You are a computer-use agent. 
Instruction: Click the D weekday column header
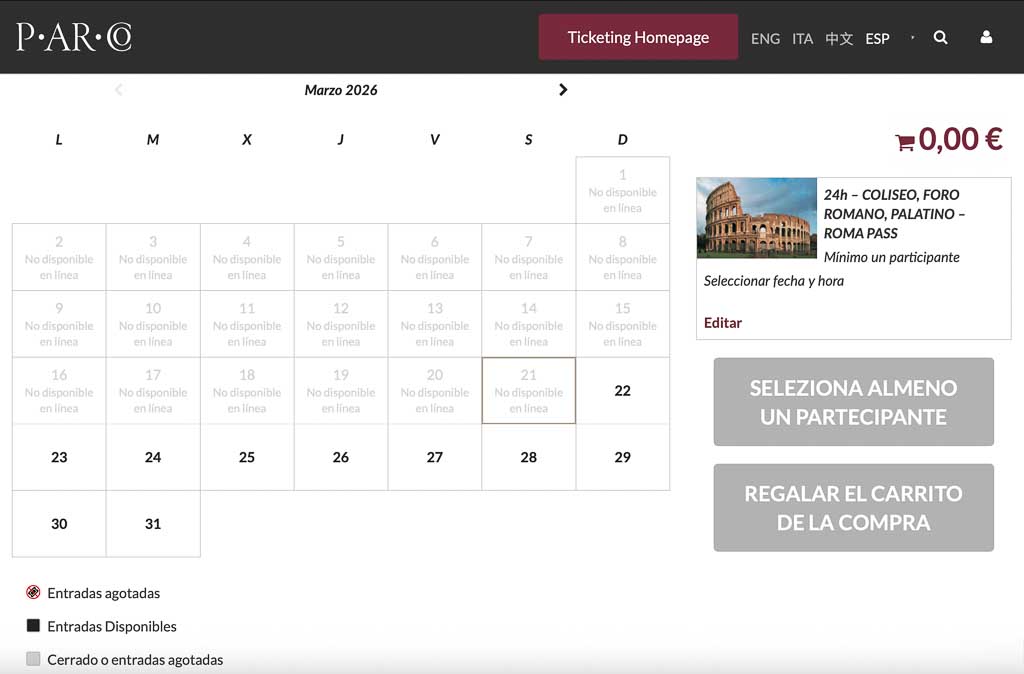(x=622, y=139)
